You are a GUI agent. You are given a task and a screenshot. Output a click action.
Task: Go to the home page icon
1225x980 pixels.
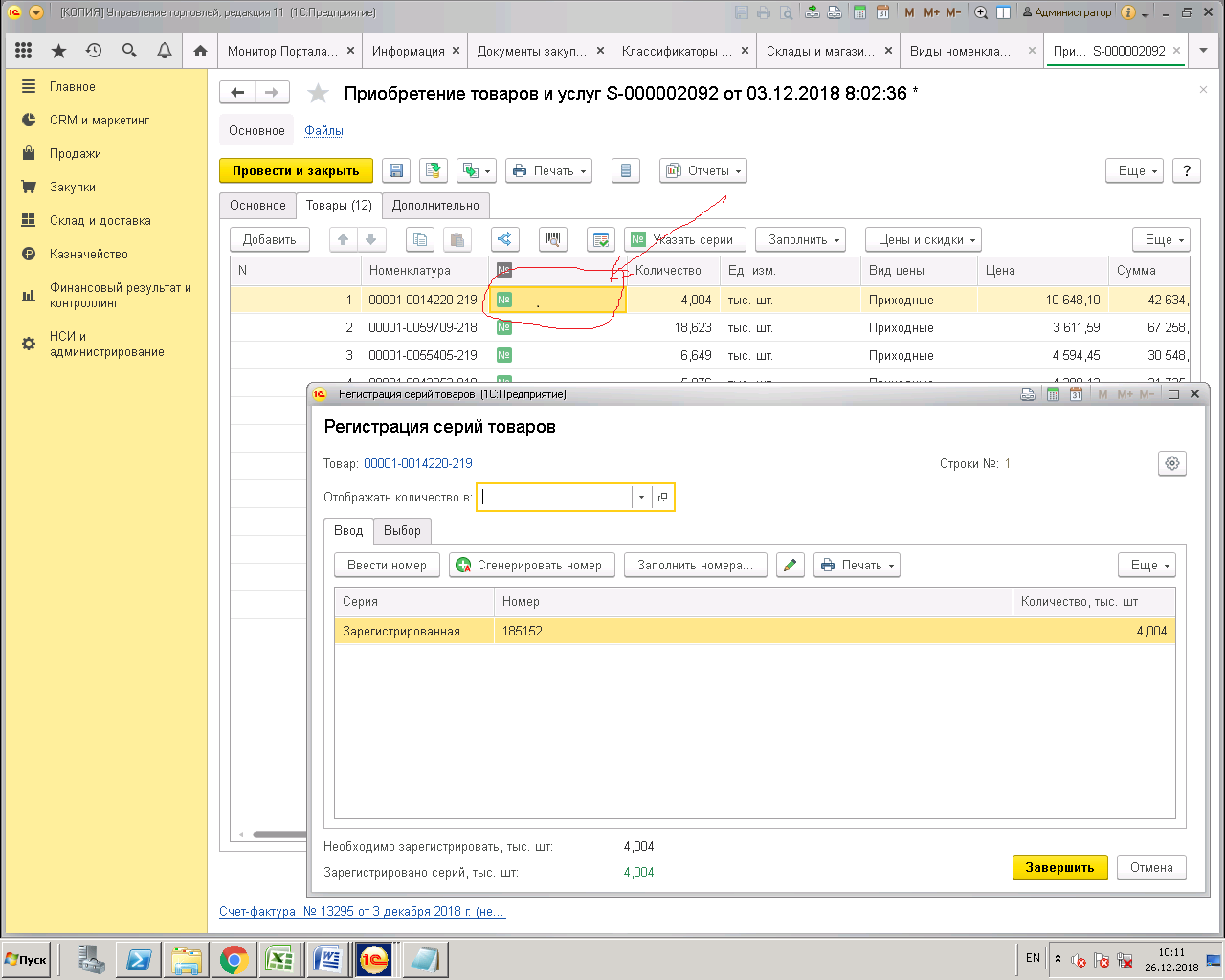click(200, 51)
